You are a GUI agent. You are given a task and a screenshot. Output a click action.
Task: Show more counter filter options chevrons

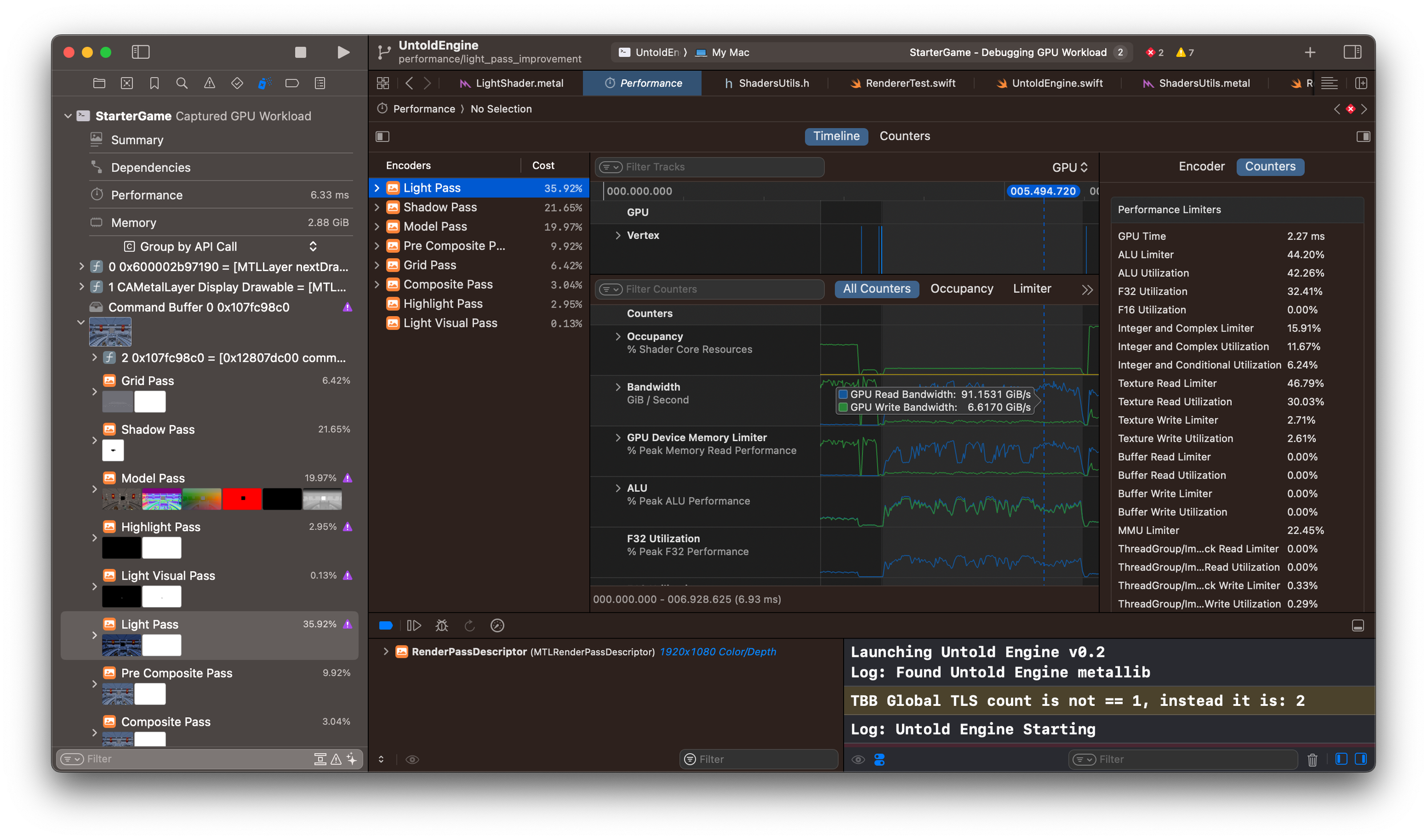[1087, 289]
